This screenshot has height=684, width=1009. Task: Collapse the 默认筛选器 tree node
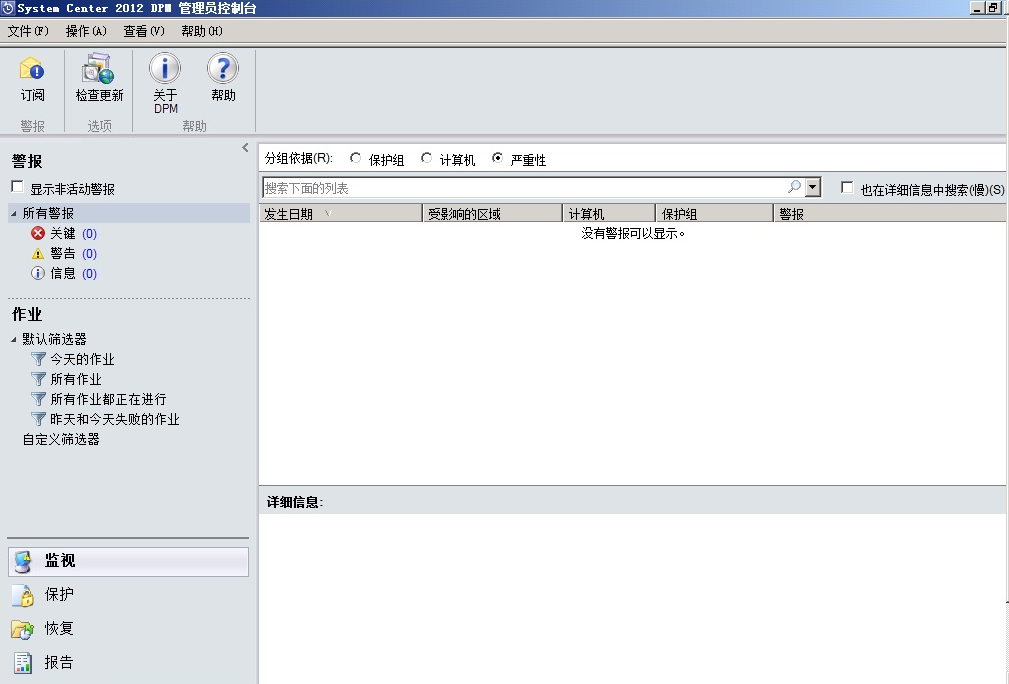tap(14, 339)
